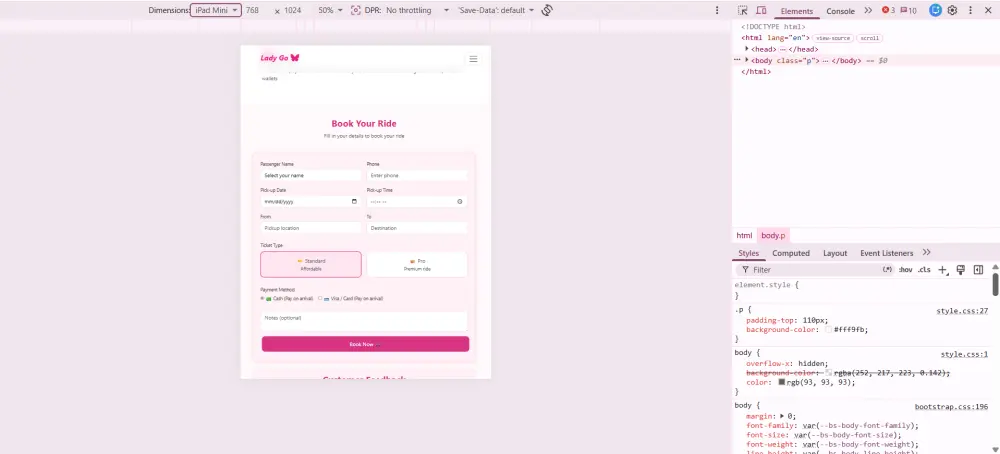
Task: Open the style.css:1 source link
Action: (964, 354)
